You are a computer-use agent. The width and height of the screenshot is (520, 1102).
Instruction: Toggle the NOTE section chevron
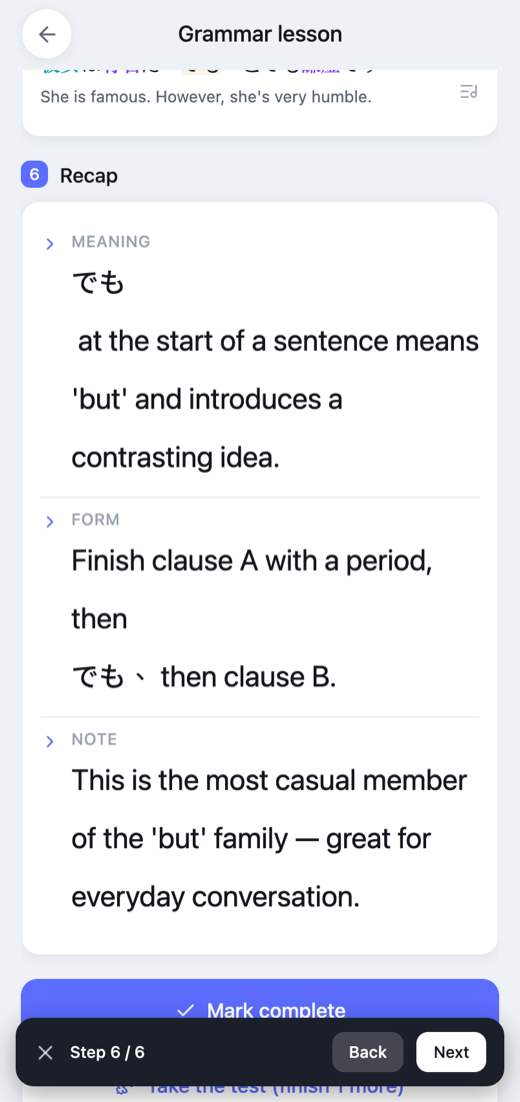click(x=49, y=741)
